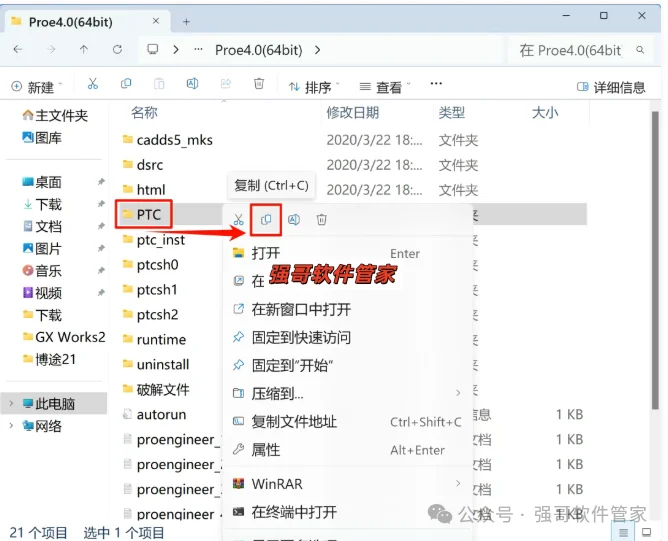
Task: Click the Rename icon in the toolbar
Action: (x=193, y=84)
